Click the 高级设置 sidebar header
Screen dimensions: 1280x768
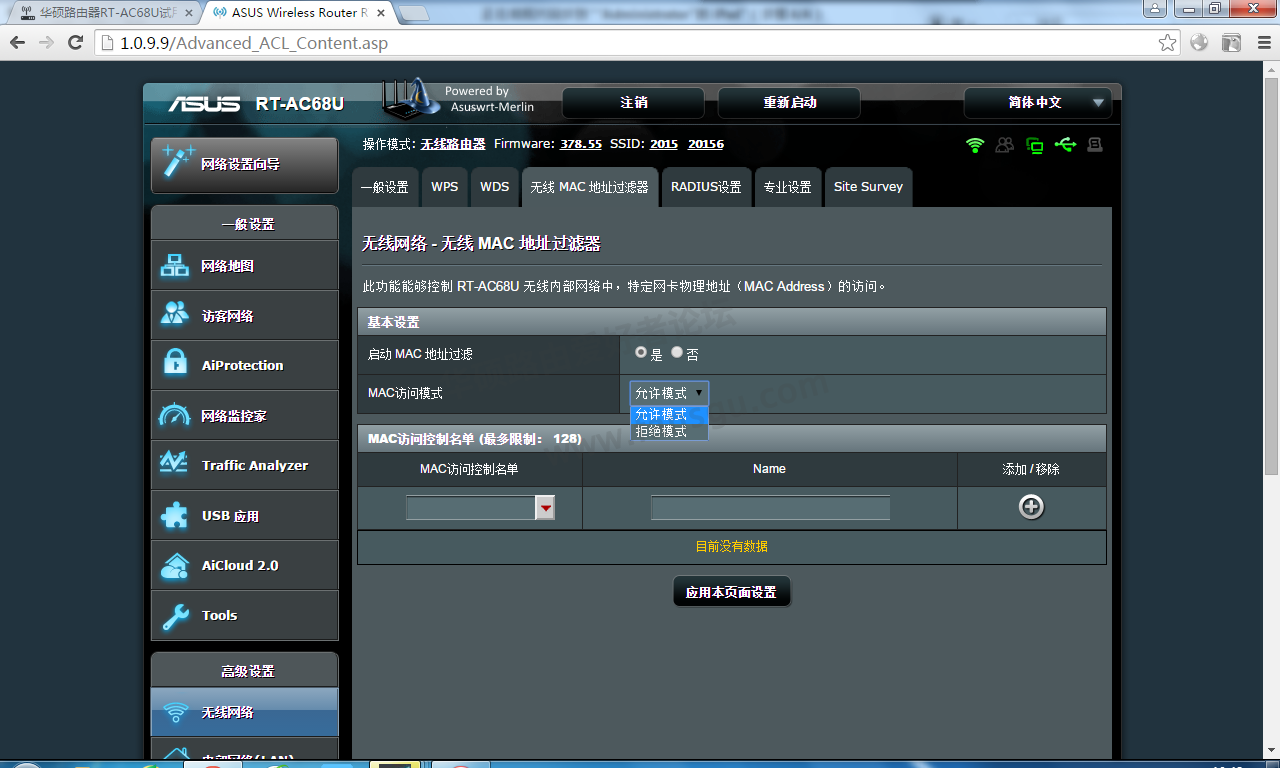[x=244, y=671]
